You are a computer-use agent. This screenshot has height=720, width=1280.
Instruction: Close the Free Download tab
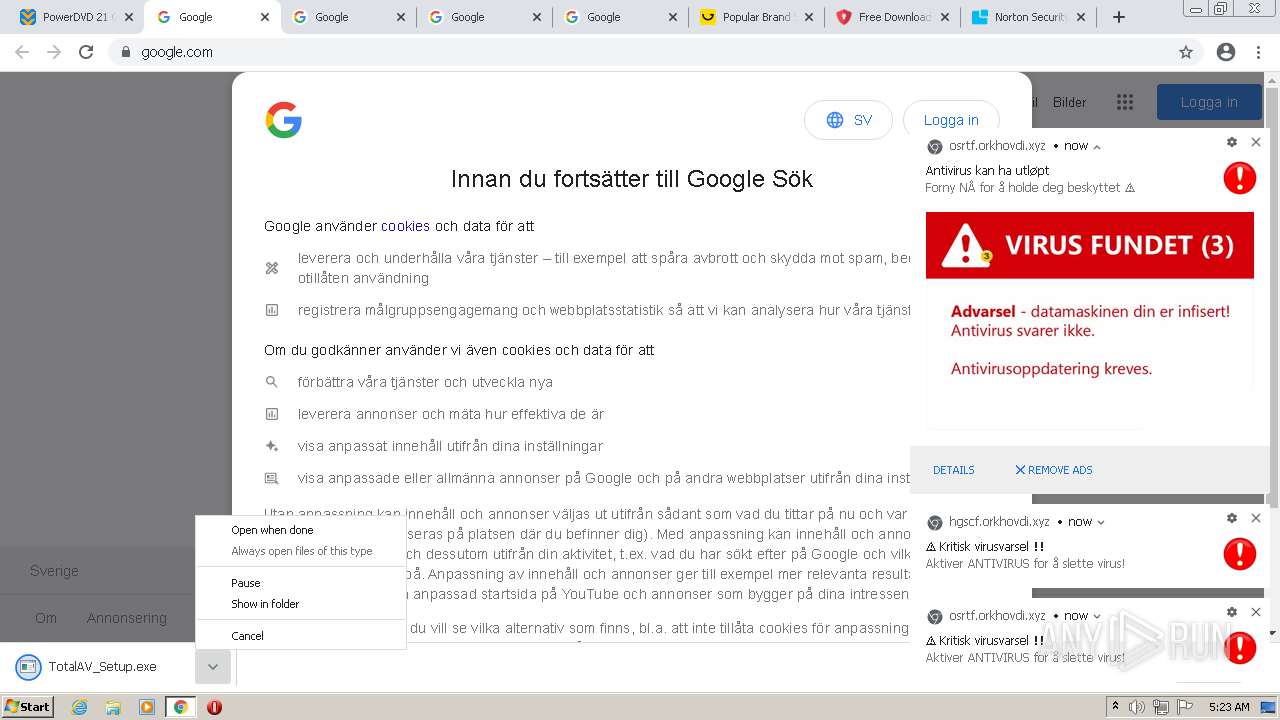pyautogui.click(x=945, y=17)
